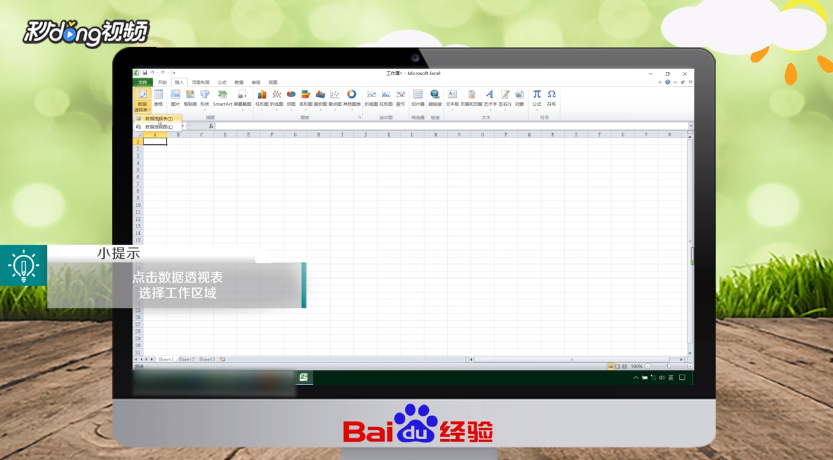Insert a pie chart (饼图)
The image size is (833, 460).
291,99
